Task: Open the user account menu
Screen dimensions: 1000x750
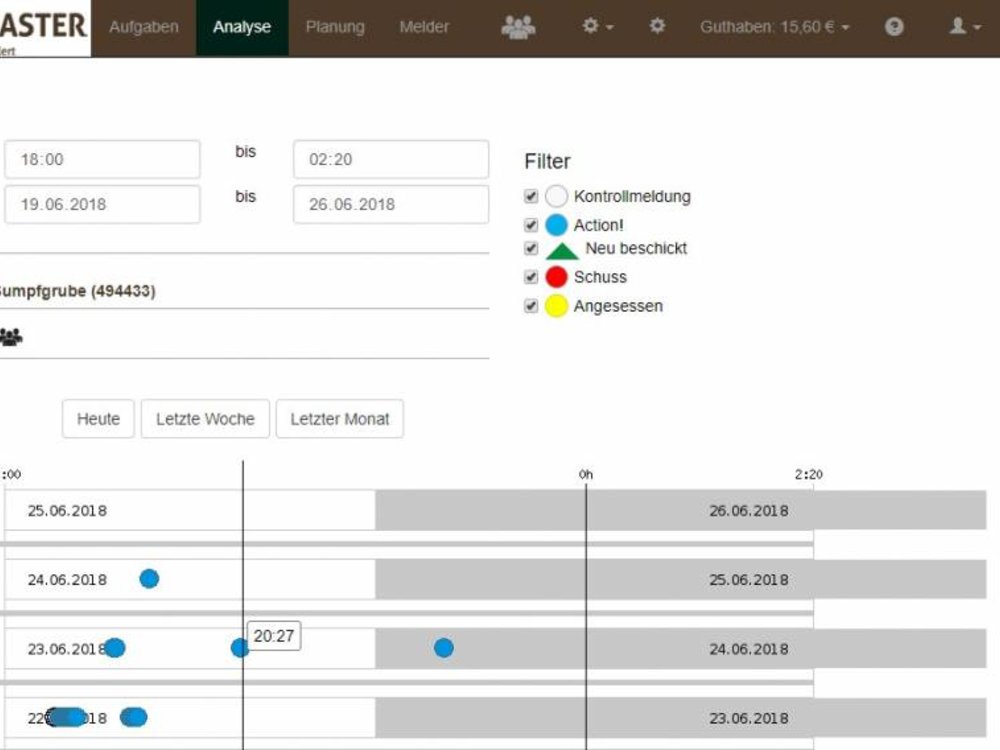Action: (x=964, y=27)
